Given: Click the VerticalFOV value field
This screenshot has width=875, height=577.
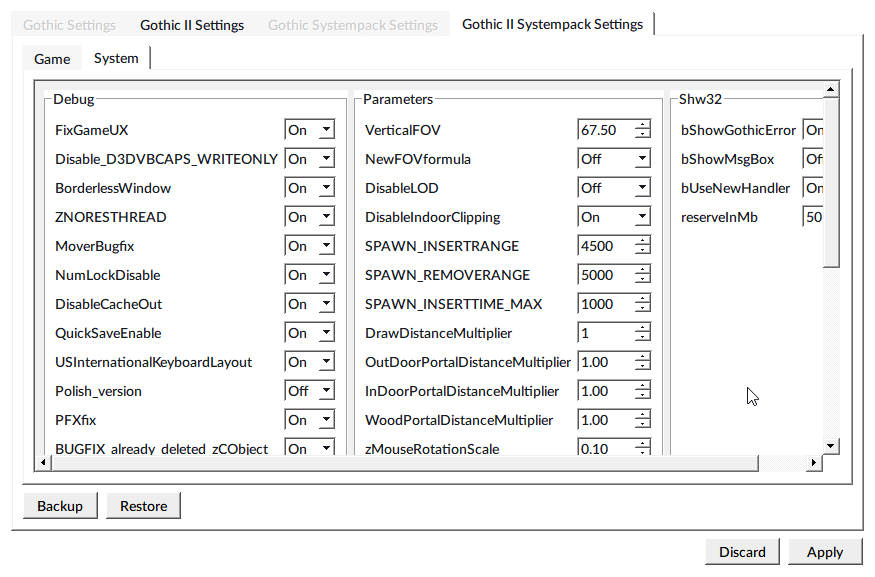Looking at the screenshot, I should point(606,130).
